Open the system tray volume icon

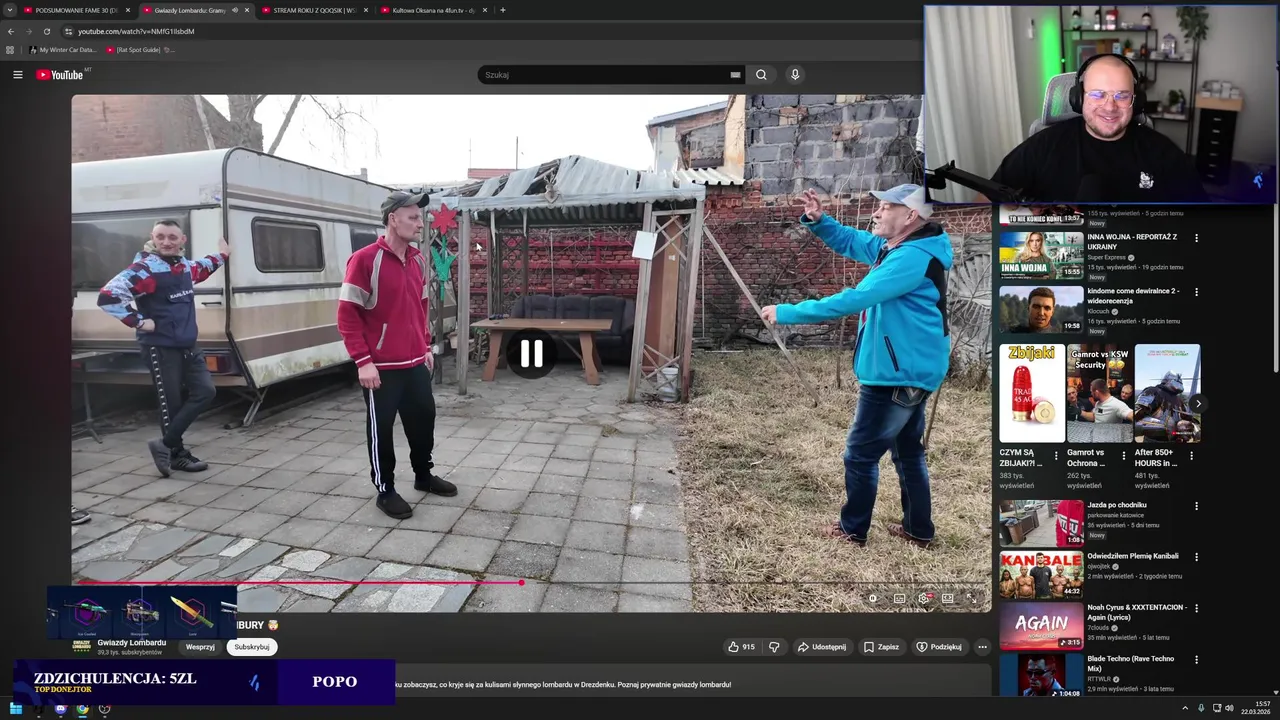tap(1230, 708)
